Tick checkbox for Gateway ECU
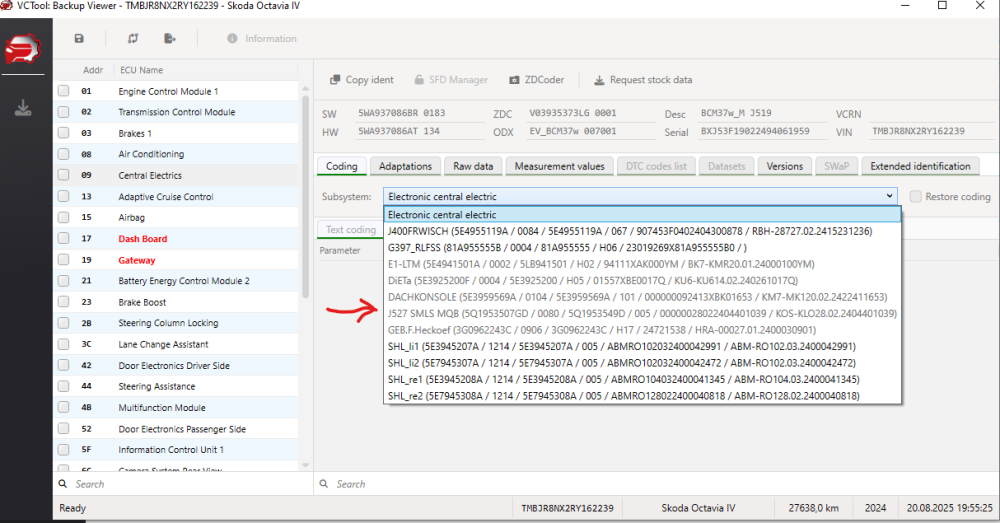This screenshot has width=1000, height=523. coord(64,260)
